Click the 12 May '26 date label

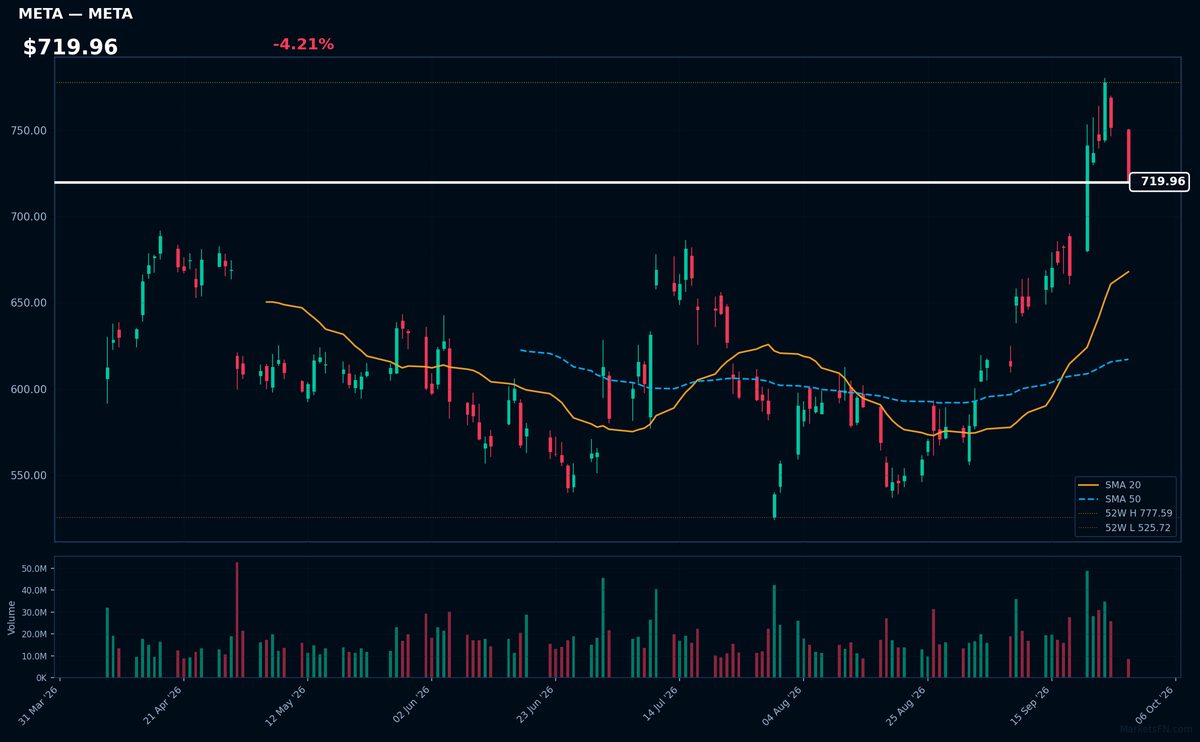tap(286, 706)
